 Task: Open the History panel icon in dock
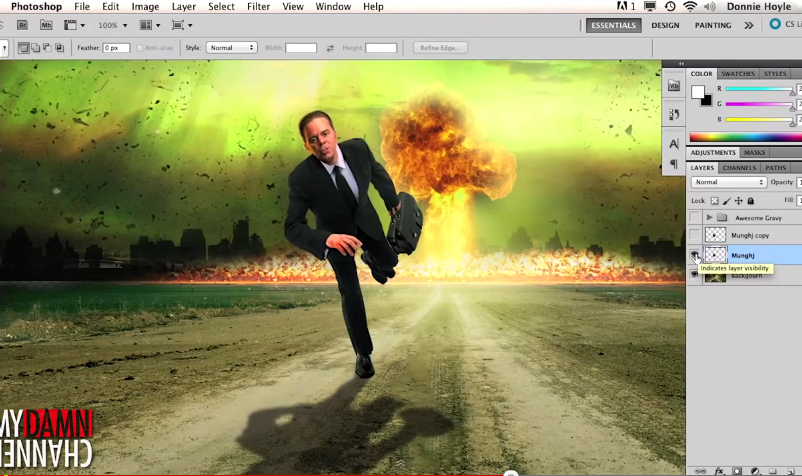(674, 115)
